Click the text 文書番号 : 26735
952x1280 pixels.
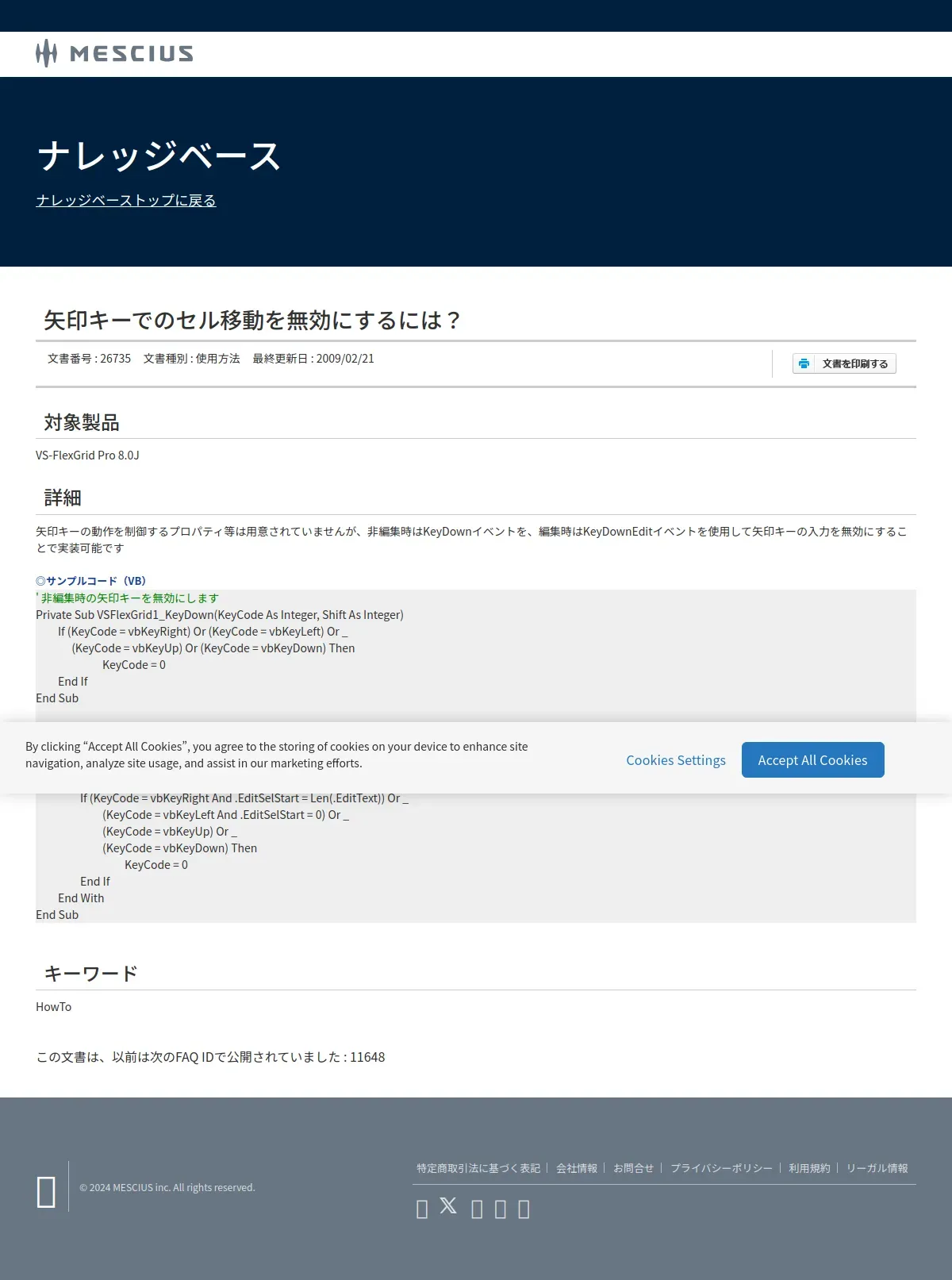click(89, 359)
